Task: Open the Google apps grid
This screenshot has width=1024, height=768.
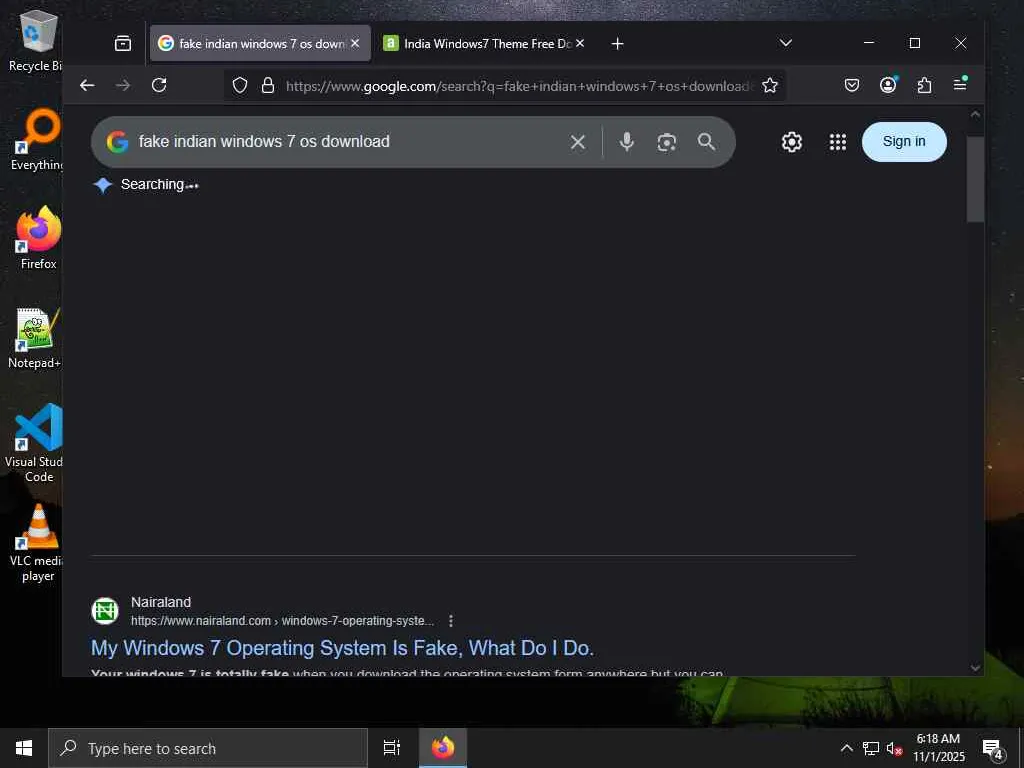Action: [838, 142]
